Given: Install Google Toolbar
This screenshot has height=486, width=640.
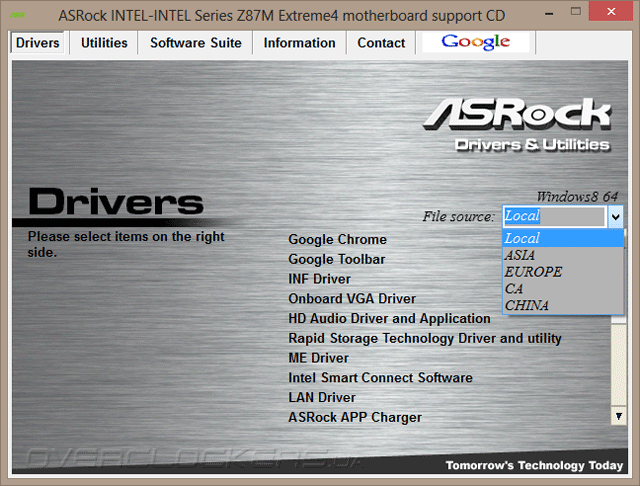Looking at the screenshot, I should click(337, 260).
